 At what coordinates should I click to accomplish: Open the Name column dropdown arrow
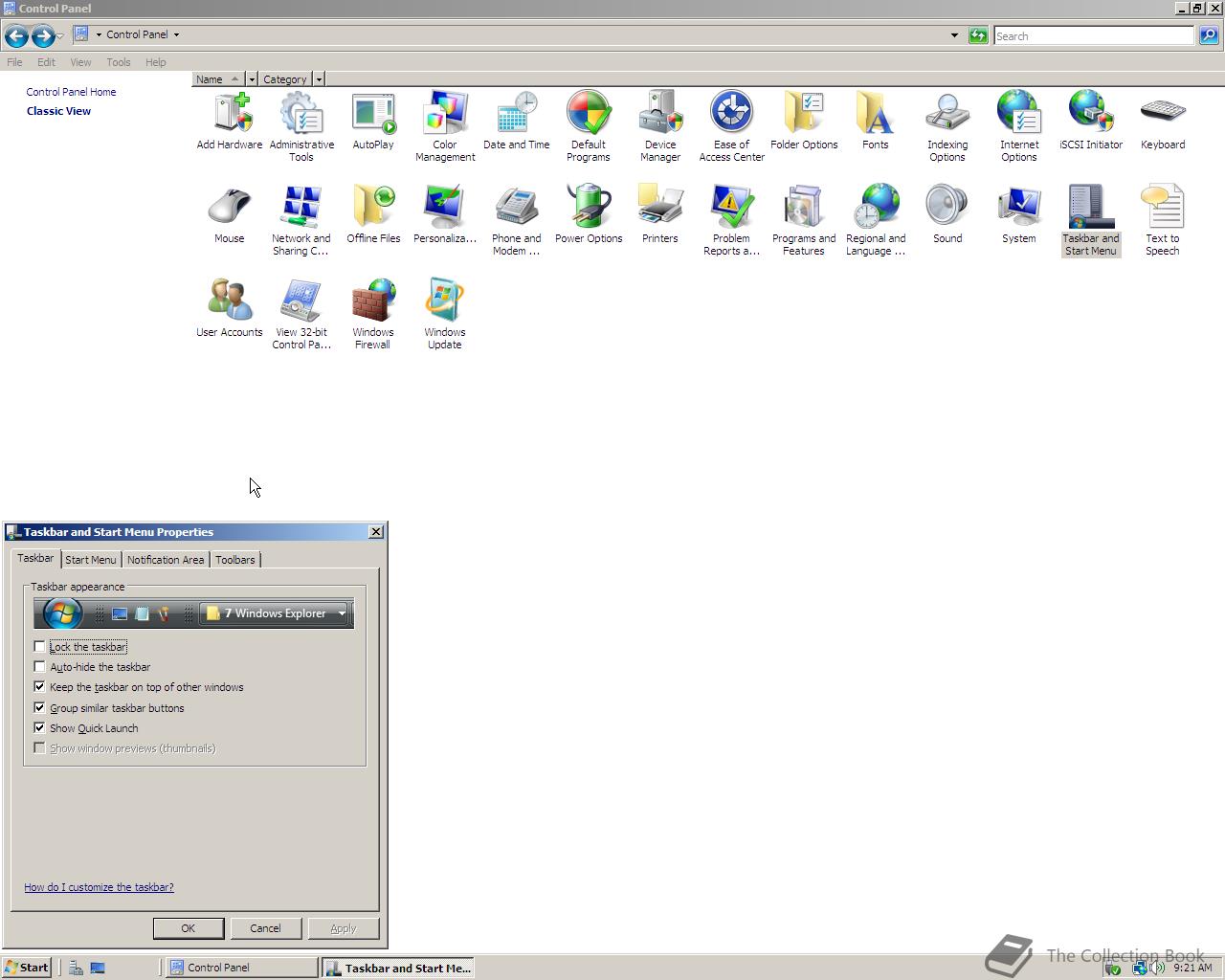tap(252, 79)
